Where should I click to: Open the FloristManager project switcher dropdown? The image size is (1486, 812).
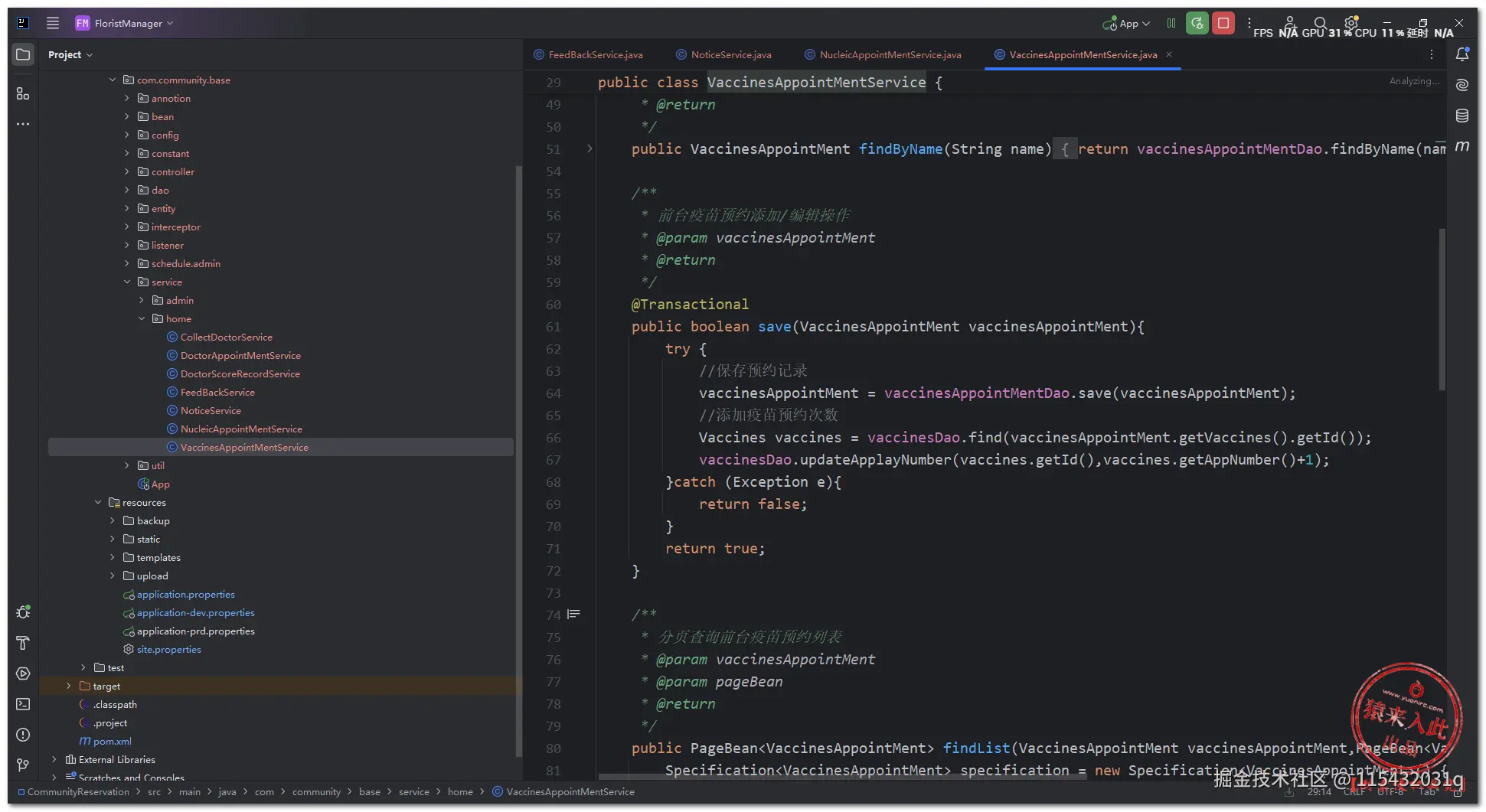[x=124, y=23]
